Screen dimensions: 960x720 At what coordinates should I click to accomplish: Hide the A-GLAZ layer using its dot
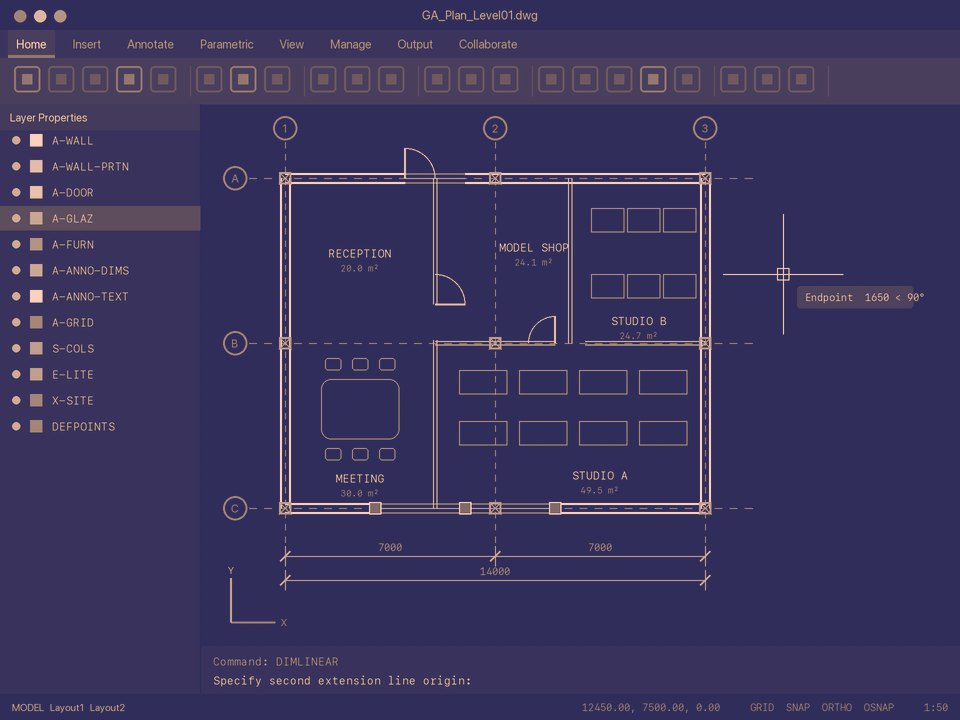click(x=17, y=219)
